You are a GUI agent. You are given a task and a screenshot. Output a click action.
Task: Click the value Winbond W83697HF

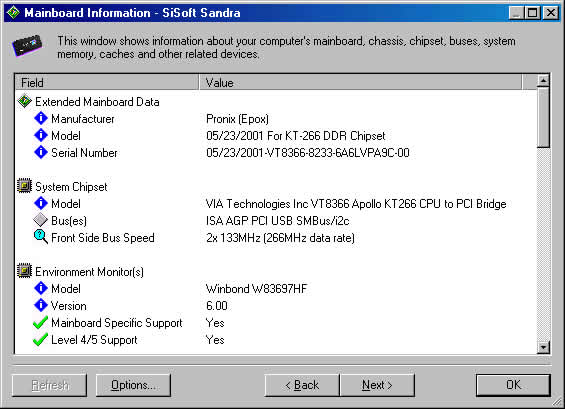(x=256, y=289)
